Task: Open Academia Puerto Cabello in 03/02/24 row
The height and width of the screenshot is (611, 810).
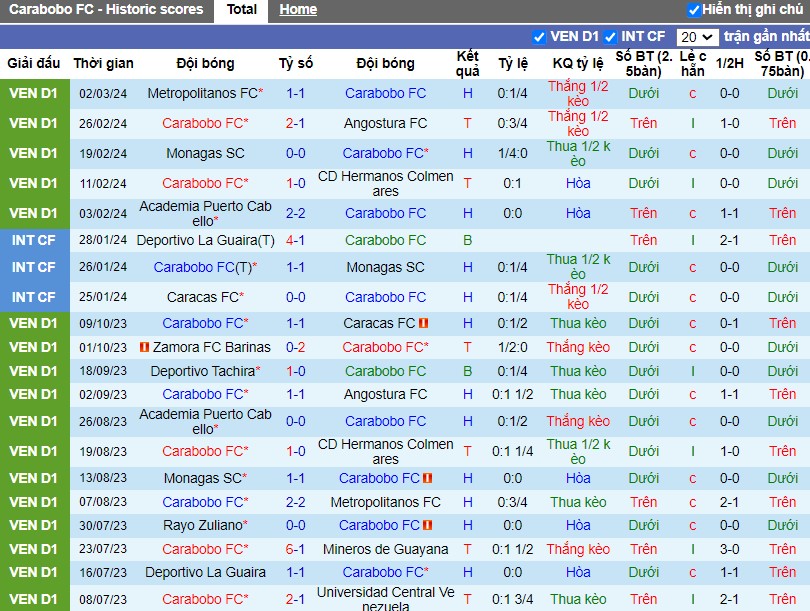Action: pos(205,213)
